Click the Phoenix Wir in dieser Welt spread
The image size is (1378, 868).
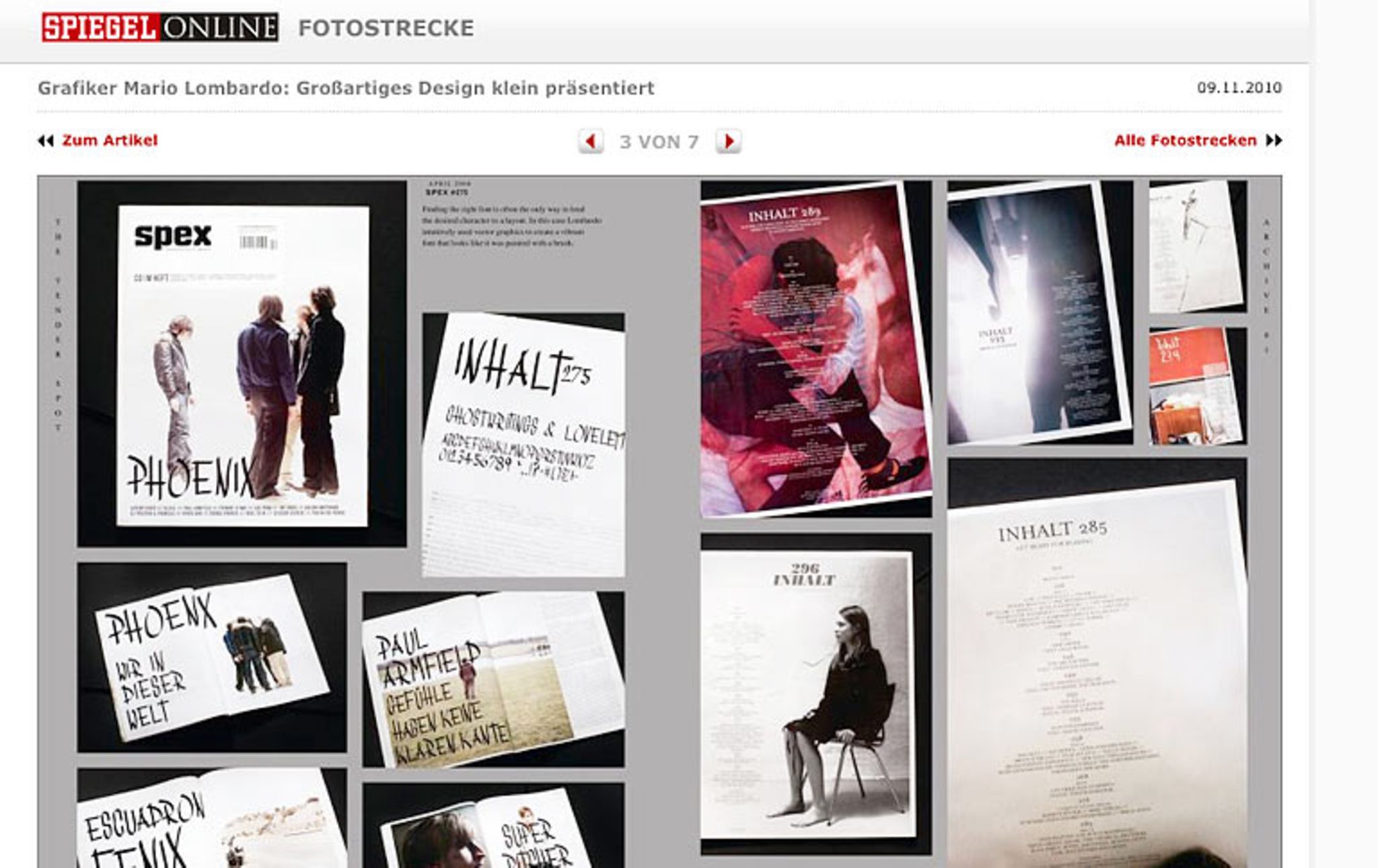click(211, 657)
